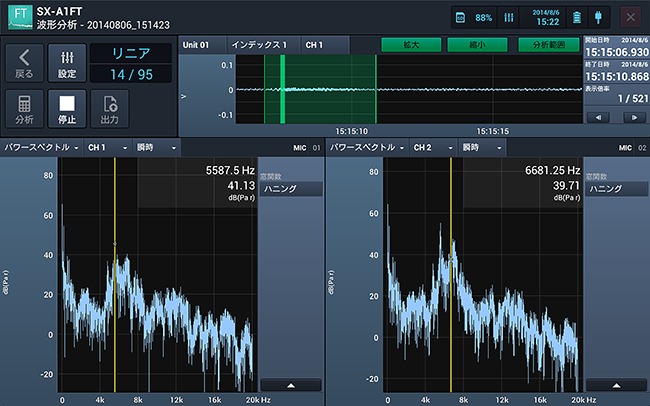Open the left パワースペクトル dropdown
The height and width of the screenshot is (406, 650).
tap(40, 147)
